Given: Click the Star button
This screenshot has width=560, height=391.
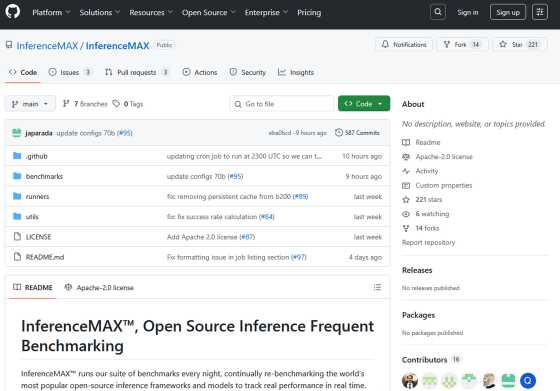Looking at the screenshot, I should [x=520, y=44].
